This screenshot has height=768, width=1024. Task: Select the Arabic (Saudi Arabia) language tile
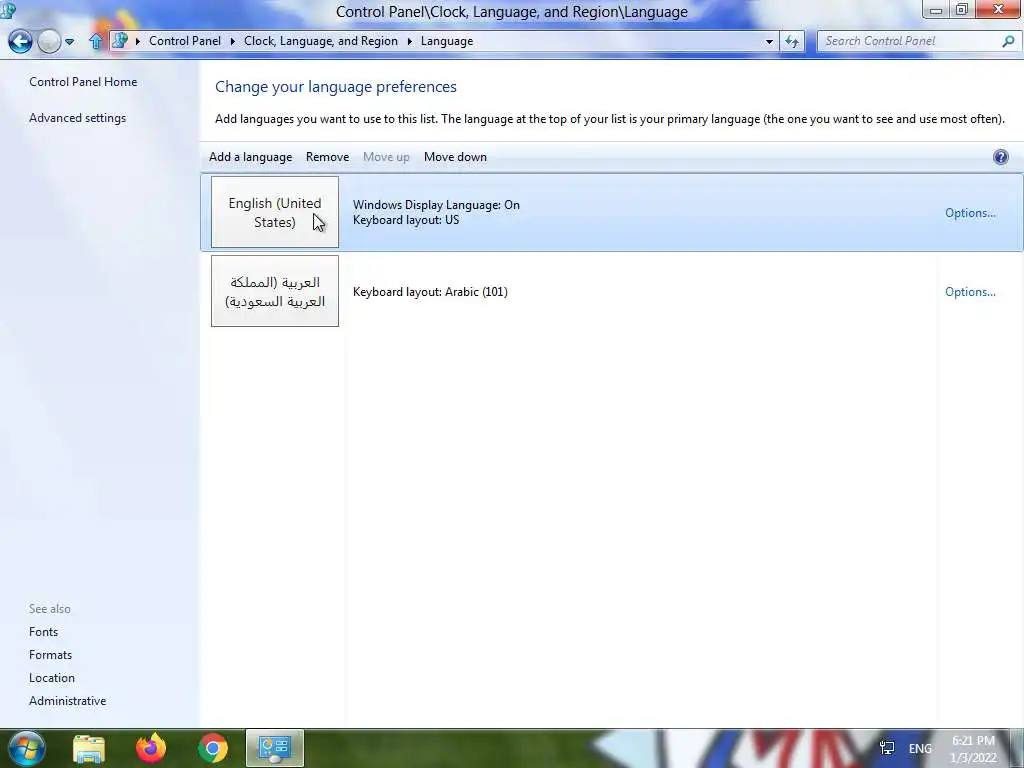click(x=275, y=291)
